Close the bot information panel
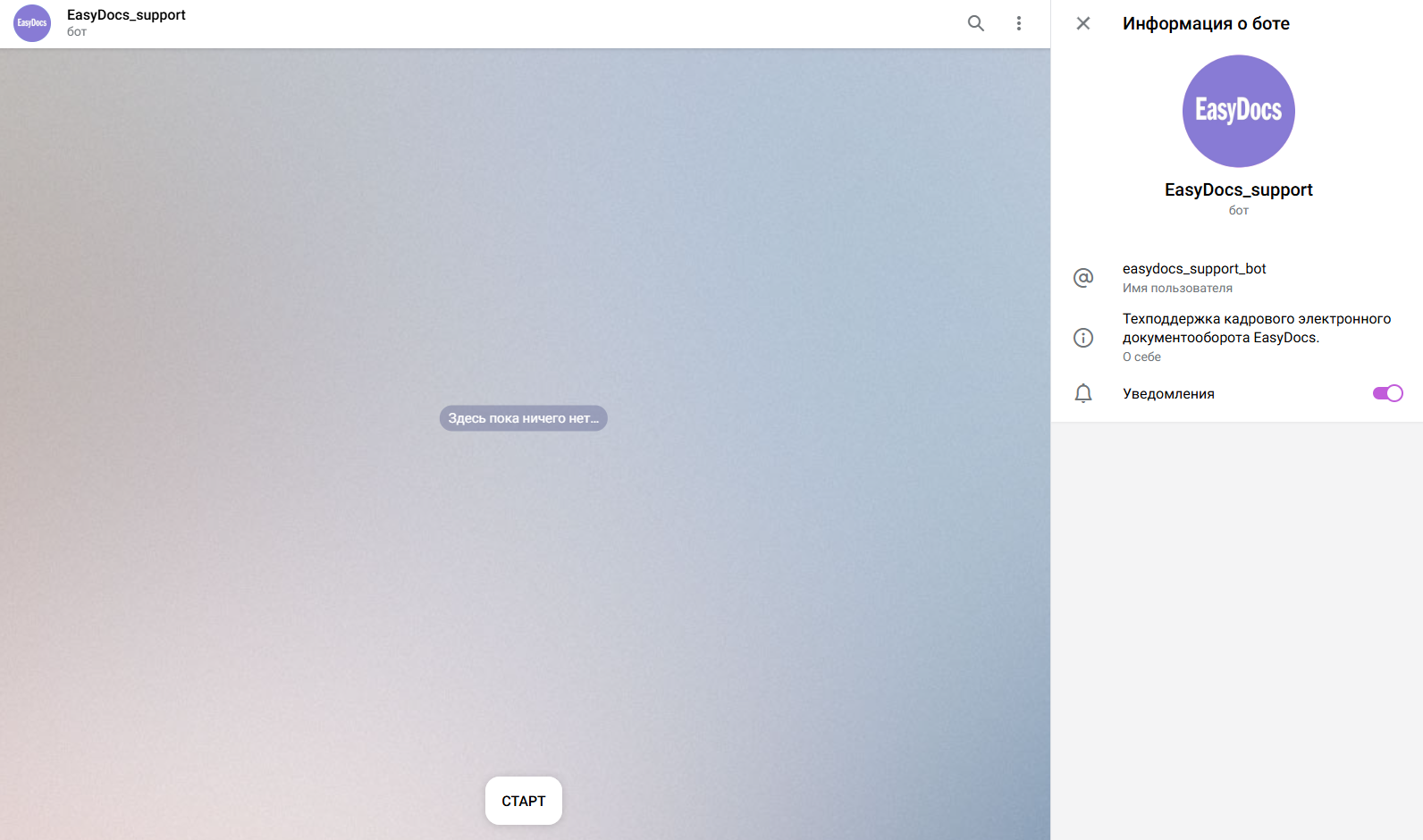 click(1083, 23)
